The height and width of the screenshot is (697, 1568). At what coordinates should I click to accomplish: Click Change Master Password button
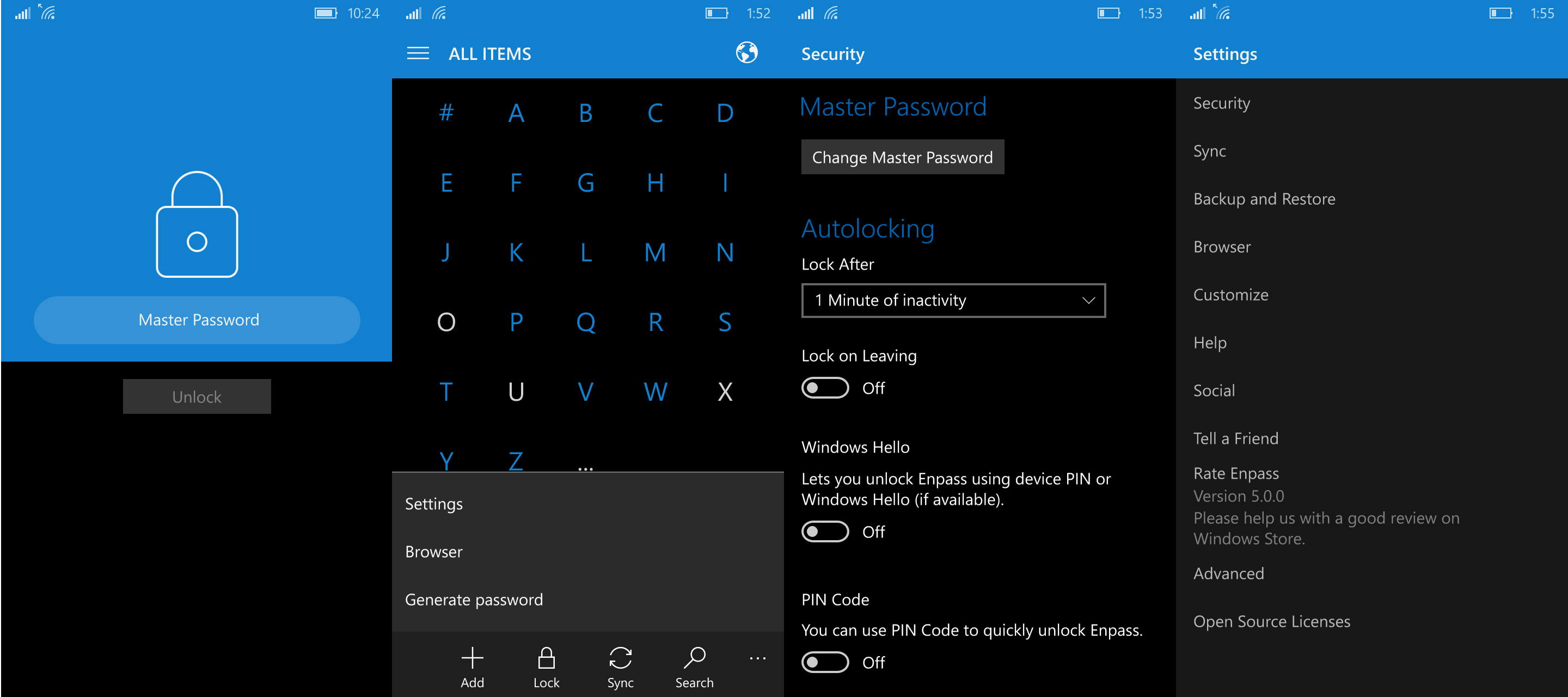point(902,157)
